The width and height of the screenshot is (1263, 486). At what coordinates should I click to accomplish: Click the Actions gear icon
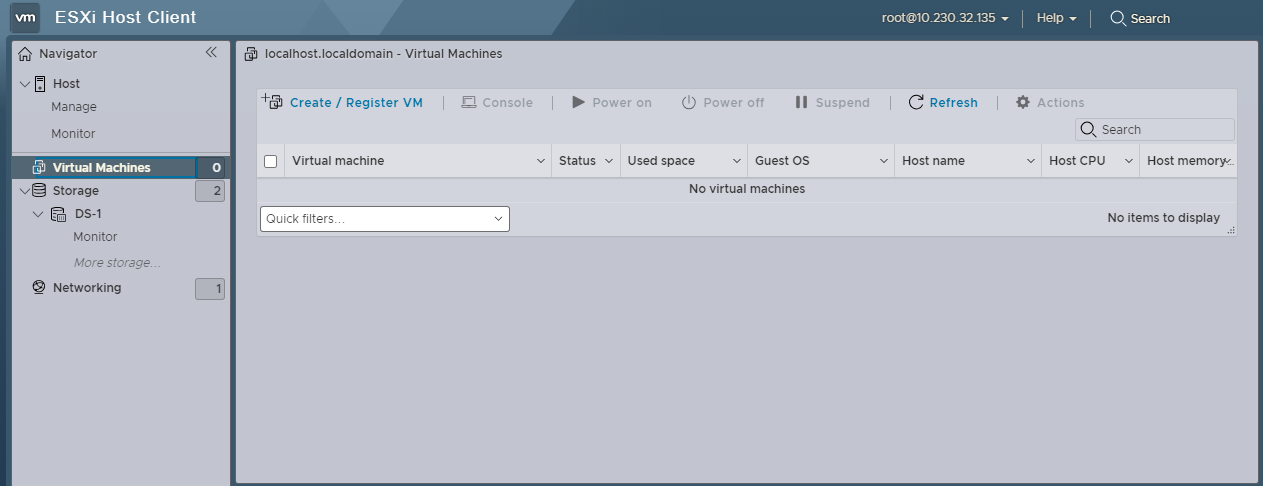pyautogui.click(x=1023, y=102)
